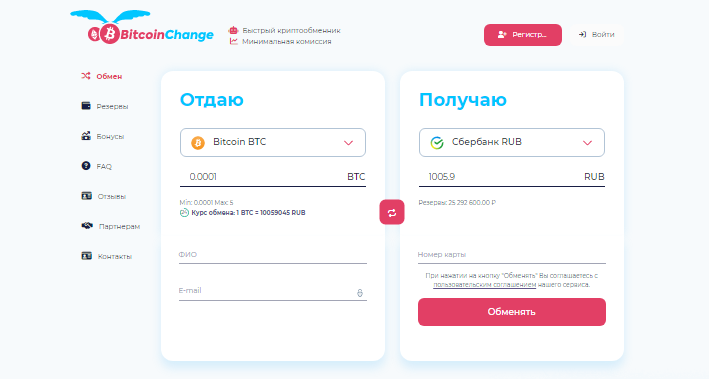Click the card icon beside Контакты
The width and height of the screenshot is (709, 379).
(x=86, y=256)
